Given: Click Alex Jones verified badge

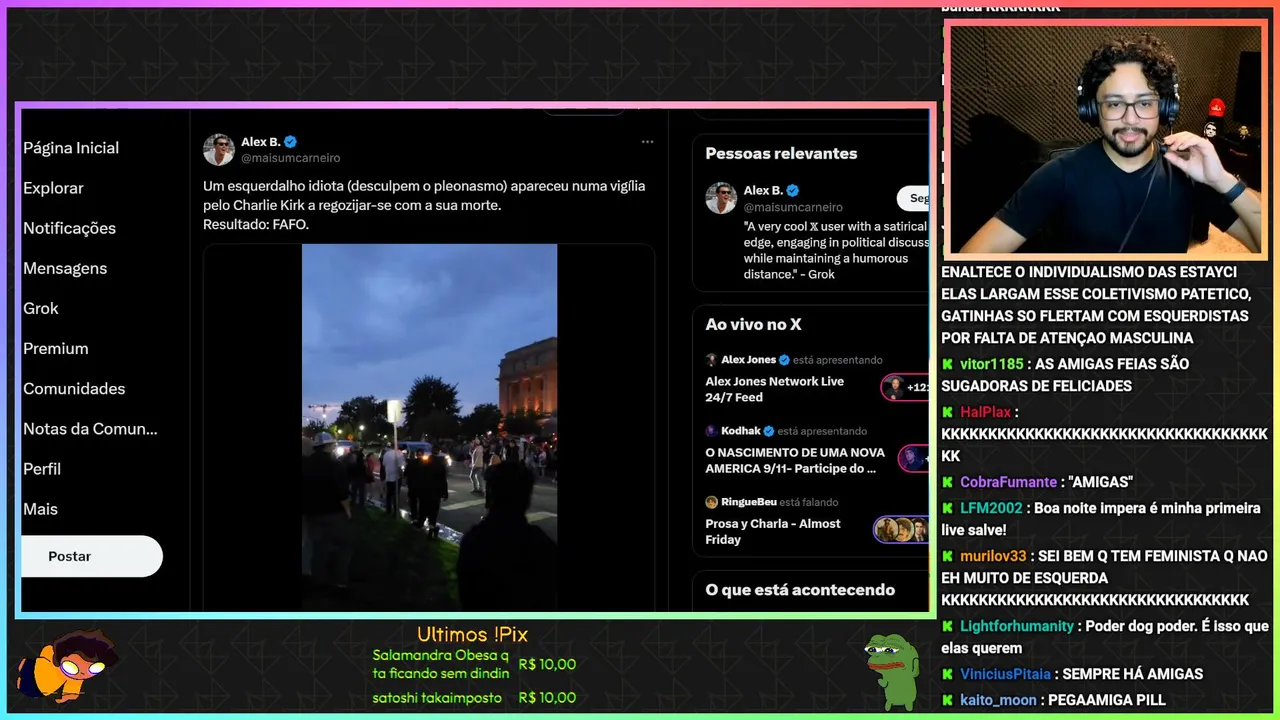Looking at the screenshot, I should 784,360.
